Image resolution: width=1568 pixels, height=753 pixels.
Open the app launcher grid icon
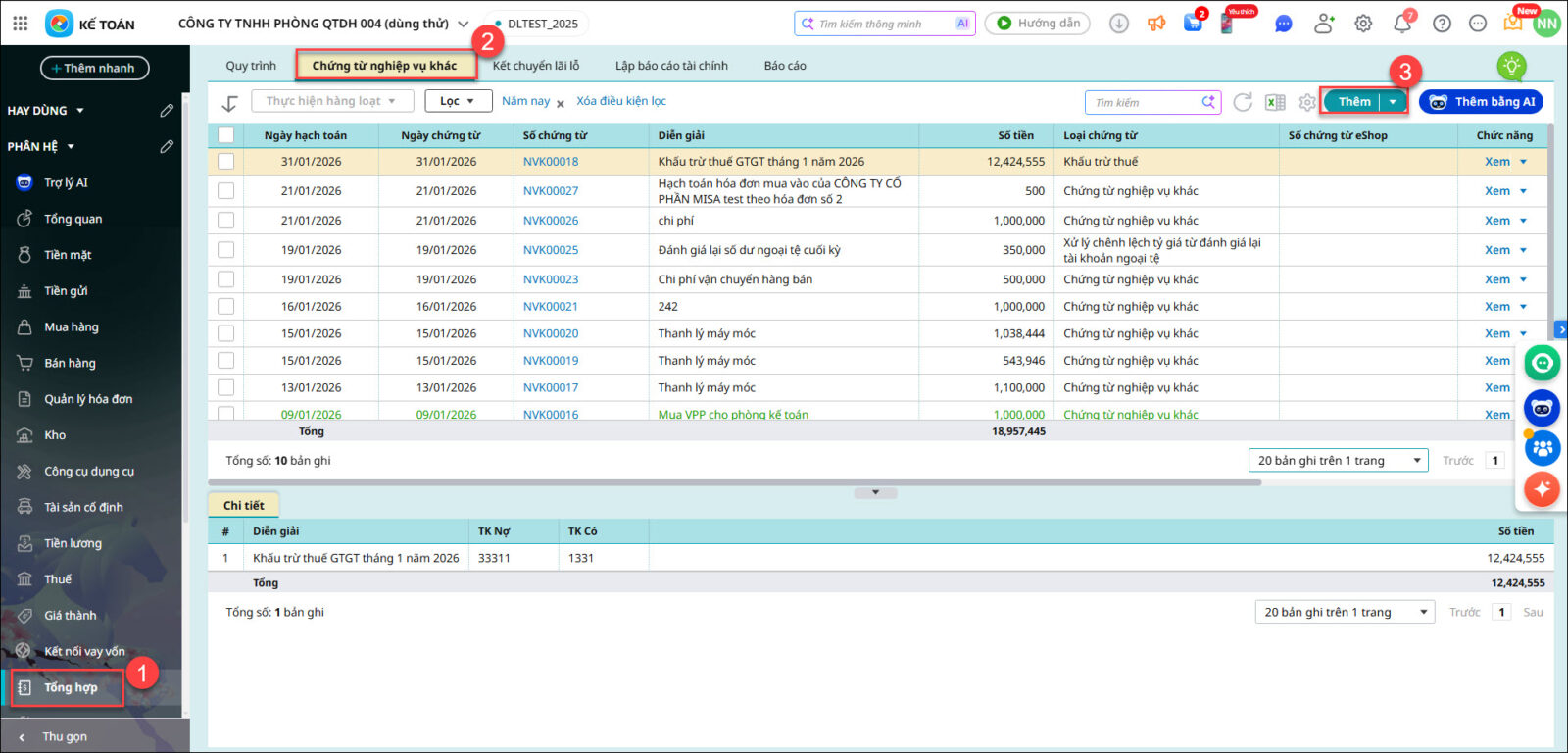click(x=21, y=24)
